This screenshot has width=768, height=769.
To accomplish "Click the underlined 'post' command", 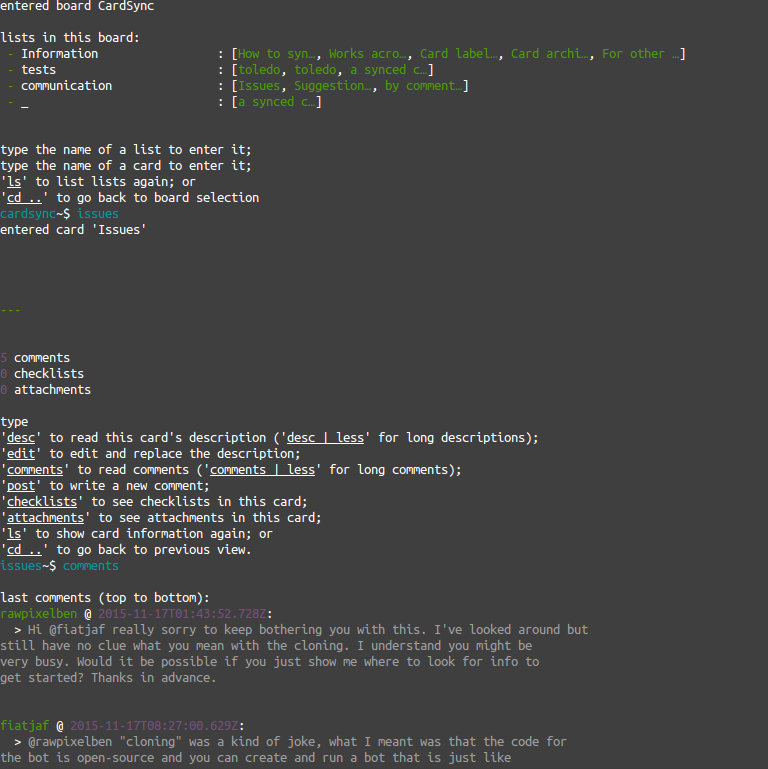I will [21, 486].
